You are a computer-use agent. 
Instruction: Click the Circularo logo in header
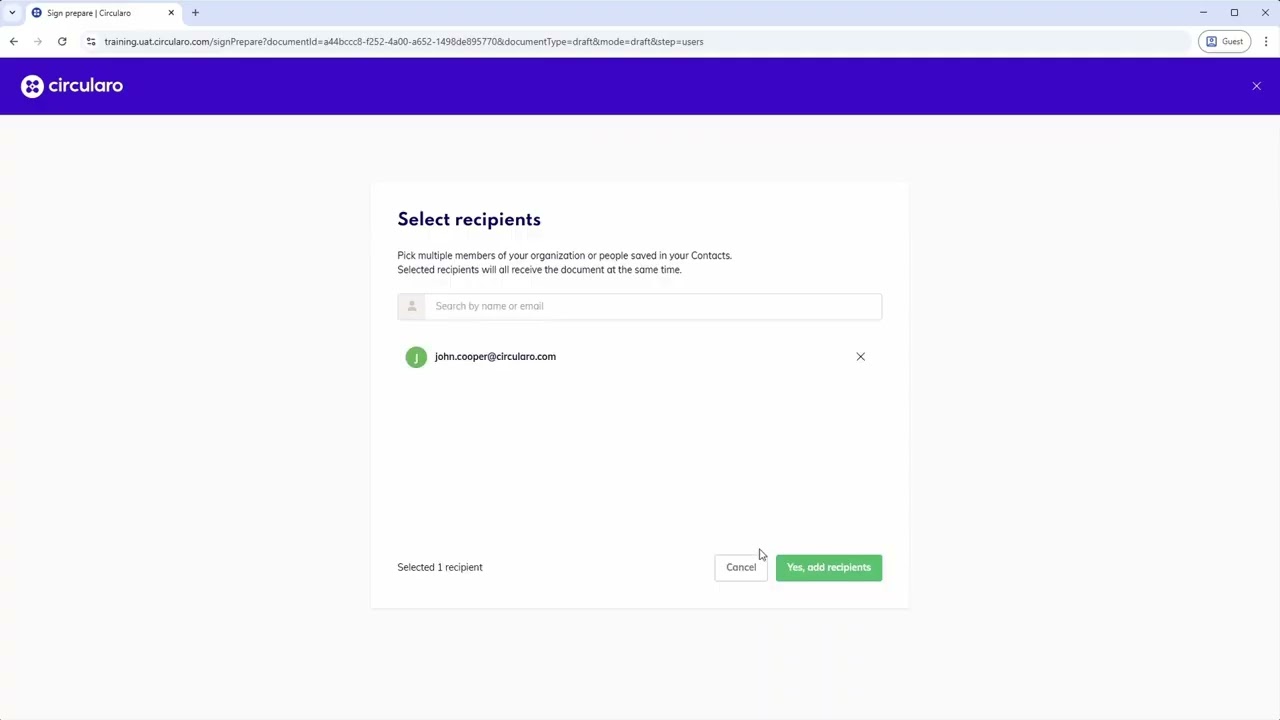(72, 86)
